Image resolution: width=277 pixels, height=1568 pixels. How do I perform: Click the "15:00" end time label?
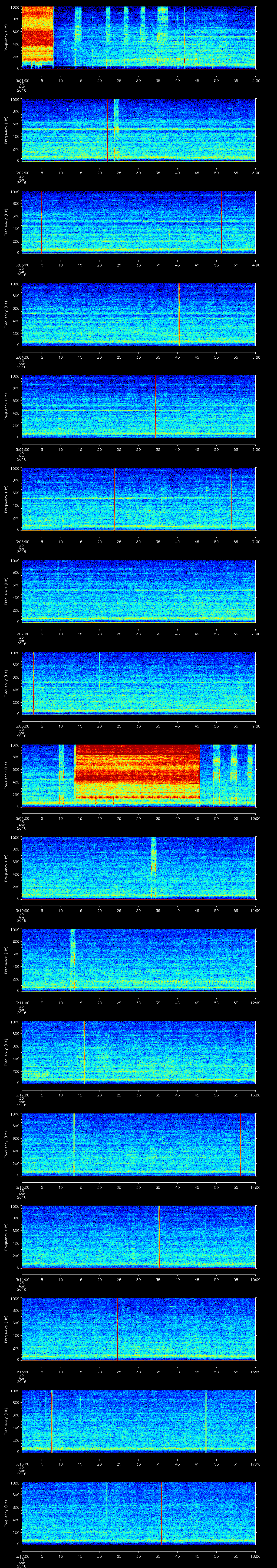pyautogui.click(x=255, y=1279)
